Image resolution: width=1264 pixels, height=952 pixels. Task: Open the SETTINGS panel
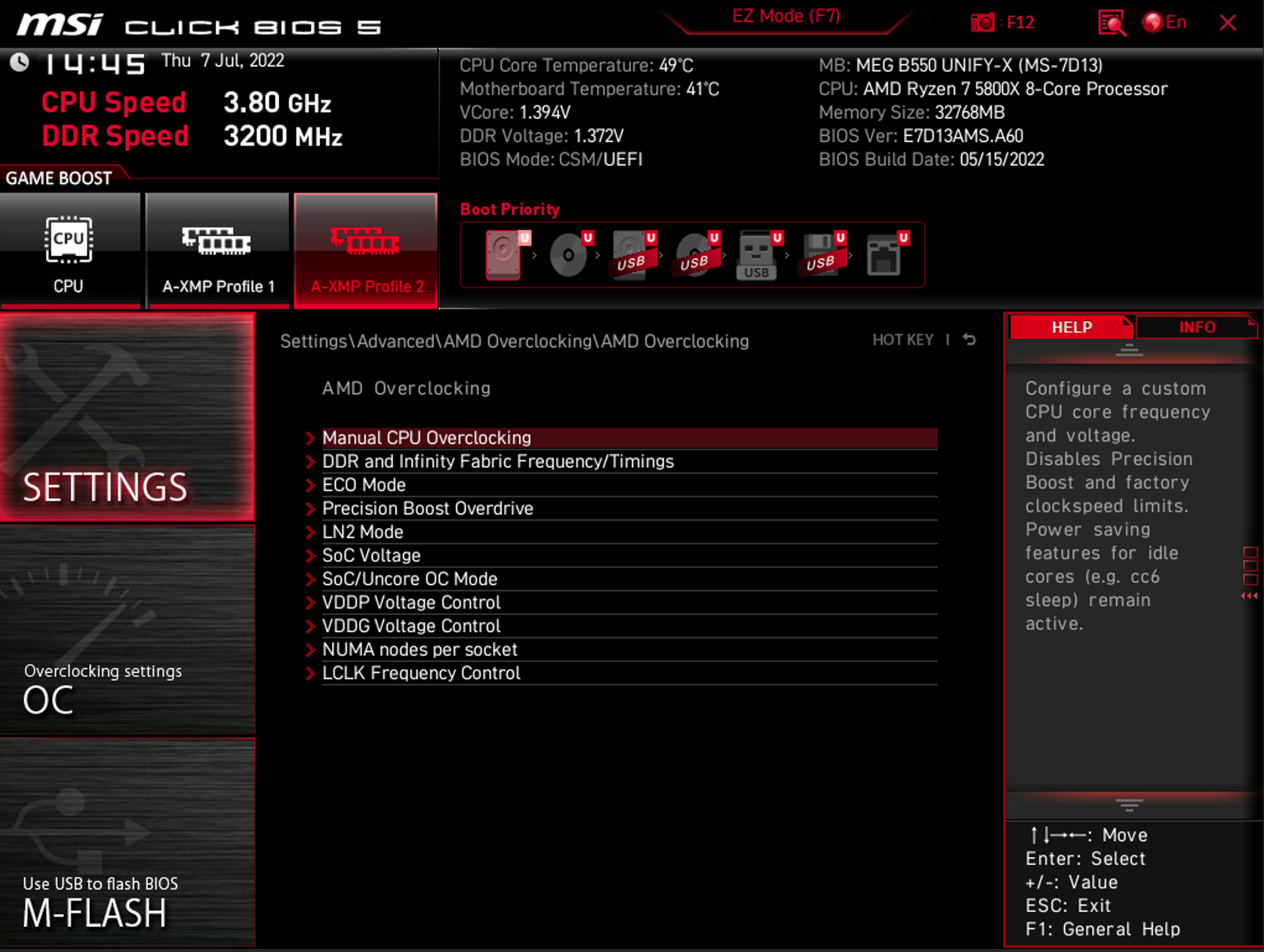coord(127,417)
